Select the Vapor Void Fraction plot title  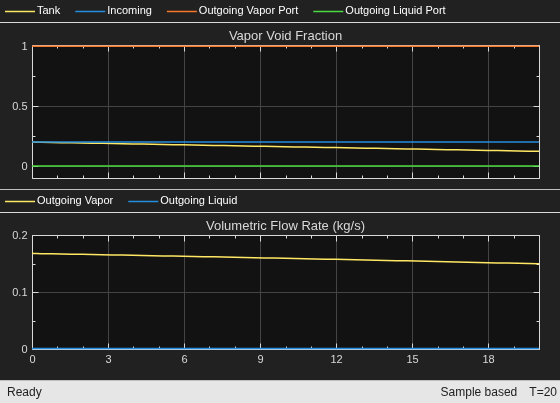point(285,36)
